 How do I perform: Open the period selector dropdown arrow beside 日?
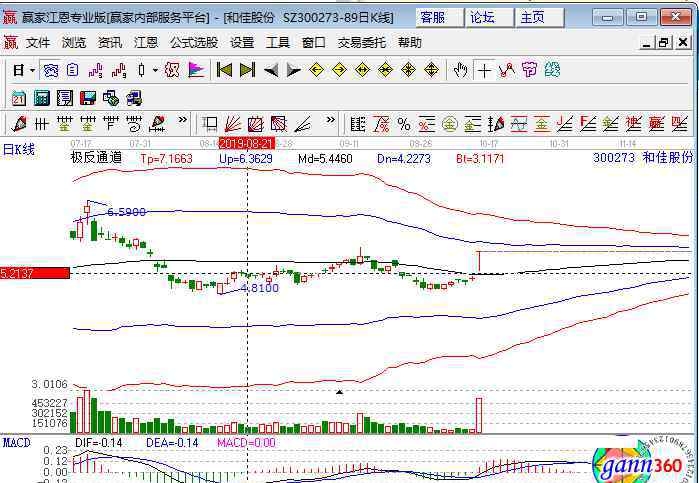tap(32, 70)
